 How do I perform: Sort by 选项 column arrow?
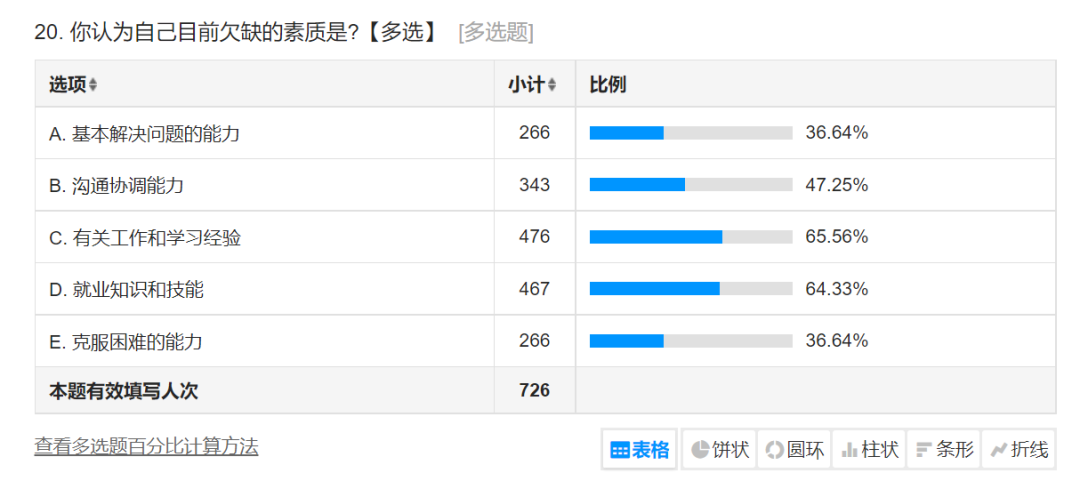click(x=93, y=86)
